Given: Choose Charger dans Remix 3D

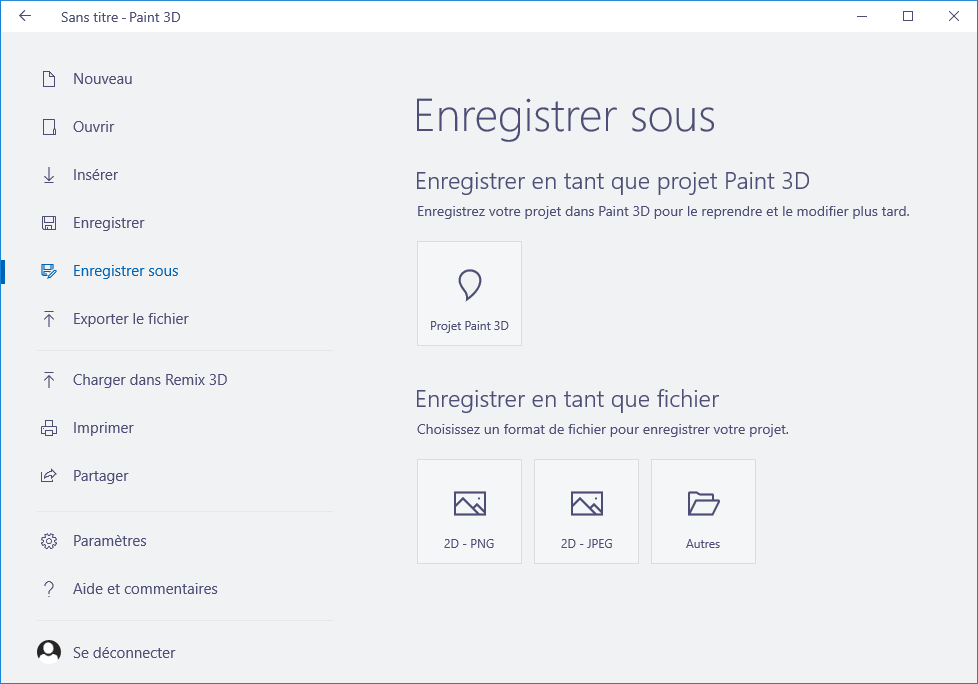Looking at the screenshot, I should pos(150,380).
